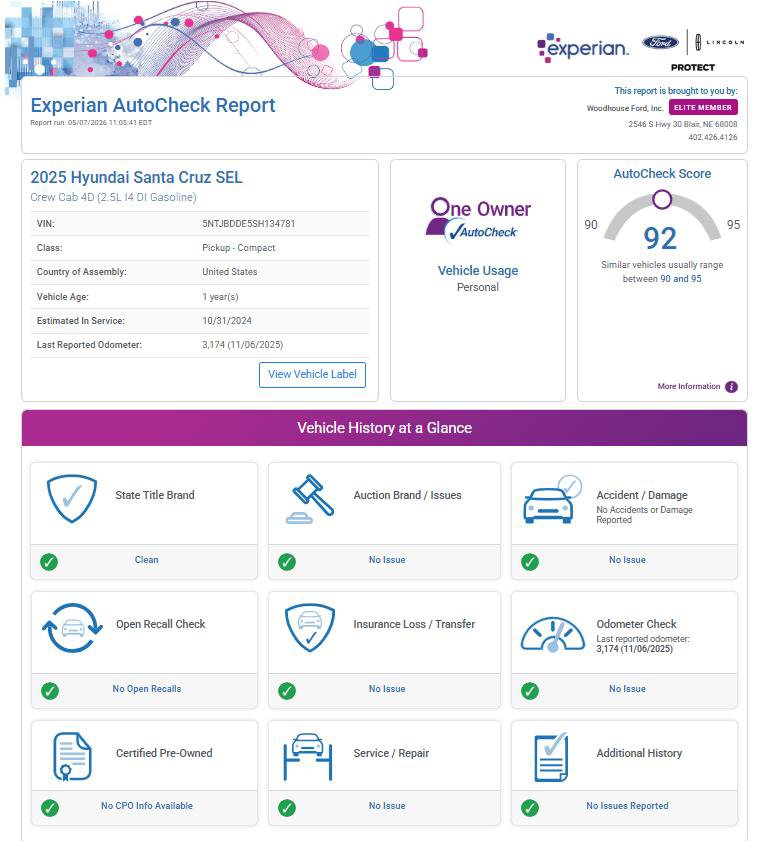Click the Insurance Loss / Transfer shield icon

[x=310, y=628]
